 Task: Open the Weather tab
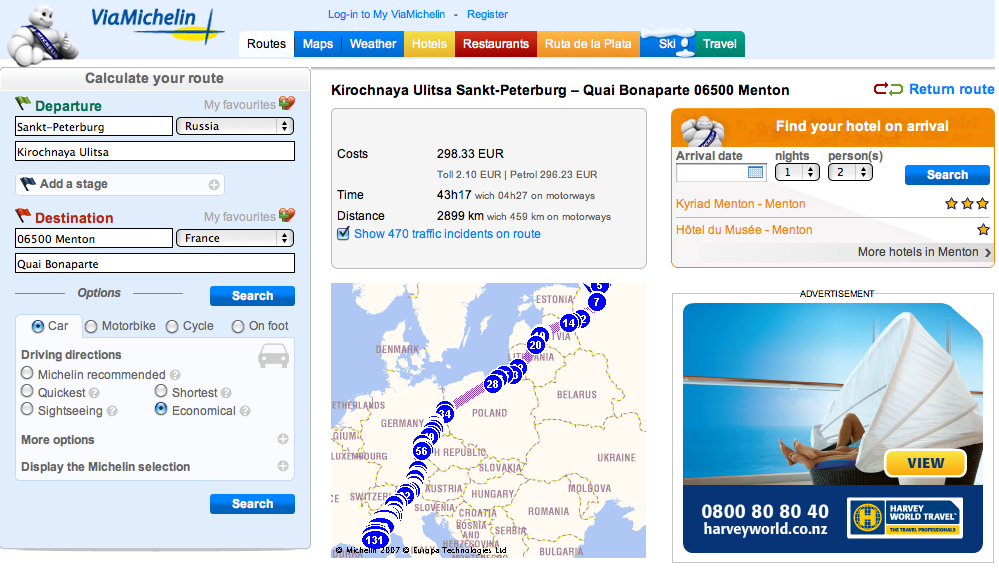(x=373, y=44)
